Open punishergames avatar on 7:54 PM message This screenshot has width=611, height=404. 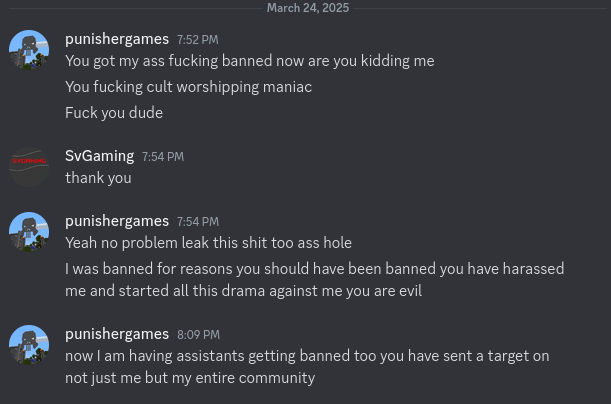point(29,232)
